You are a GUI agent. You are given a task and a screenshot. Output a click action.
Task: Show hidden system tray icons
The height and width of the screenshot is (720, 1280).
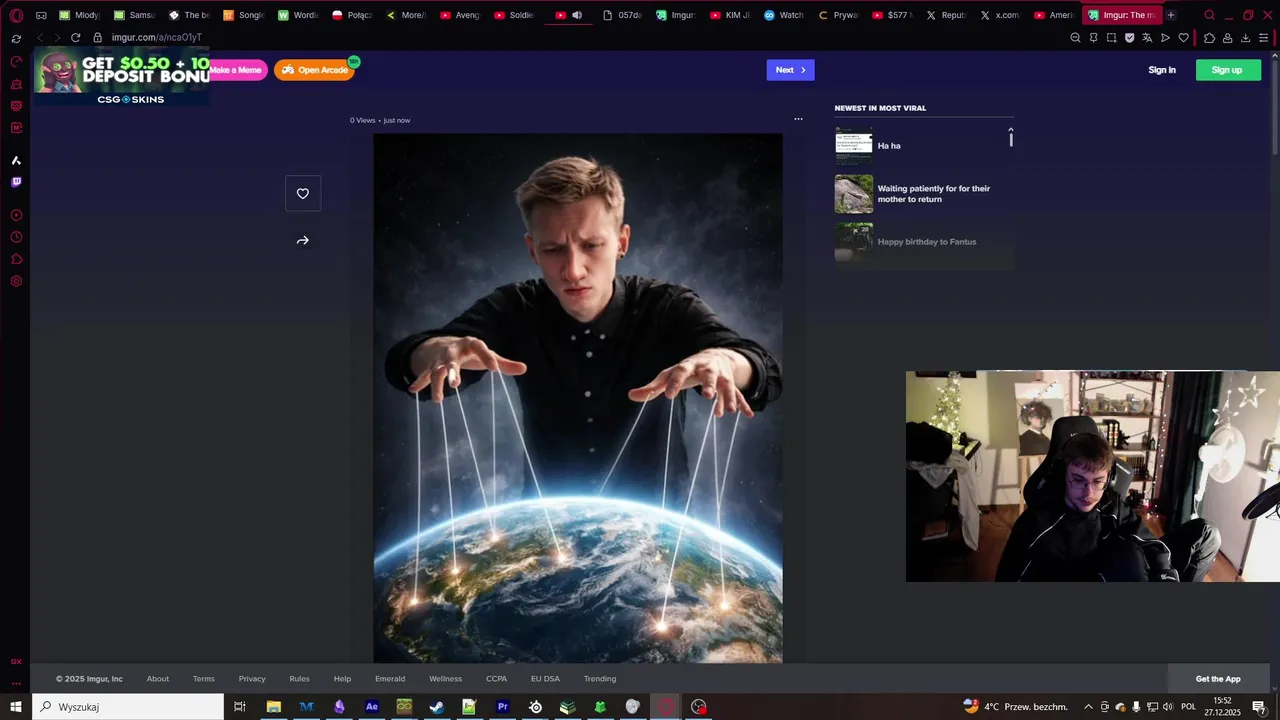pos(1088,707)
